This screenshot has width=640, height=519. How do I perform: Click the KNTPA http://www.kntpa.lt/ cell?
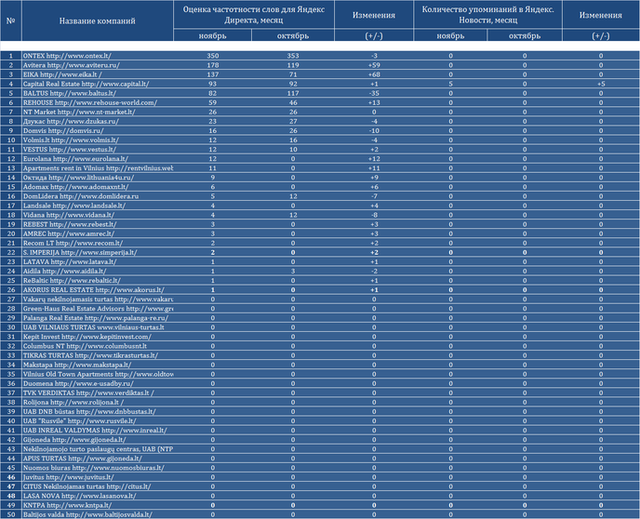pyautogui.click(x=97, y=506)
